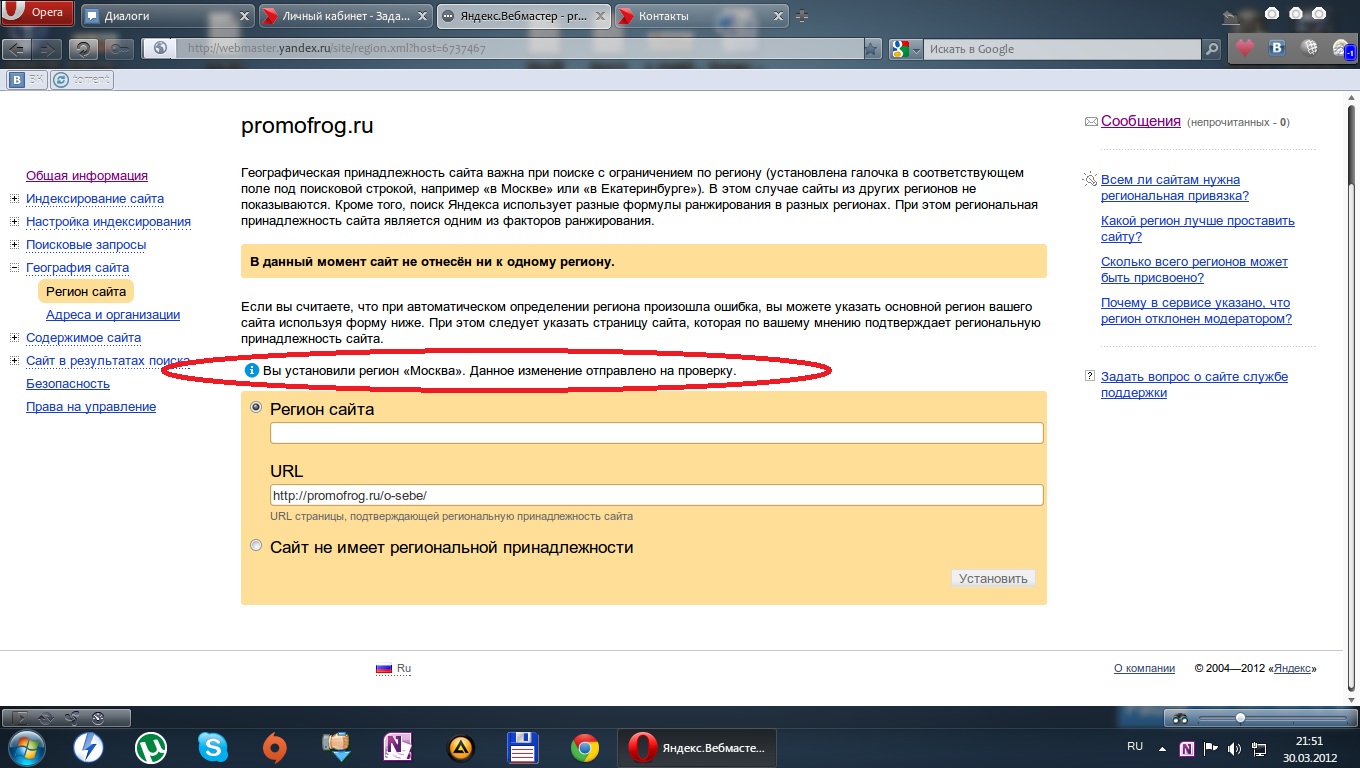The width and height of the screenshot is (1360, 768).
Task: Expand the Поисковые запросы section
Action: pos(15,245)
